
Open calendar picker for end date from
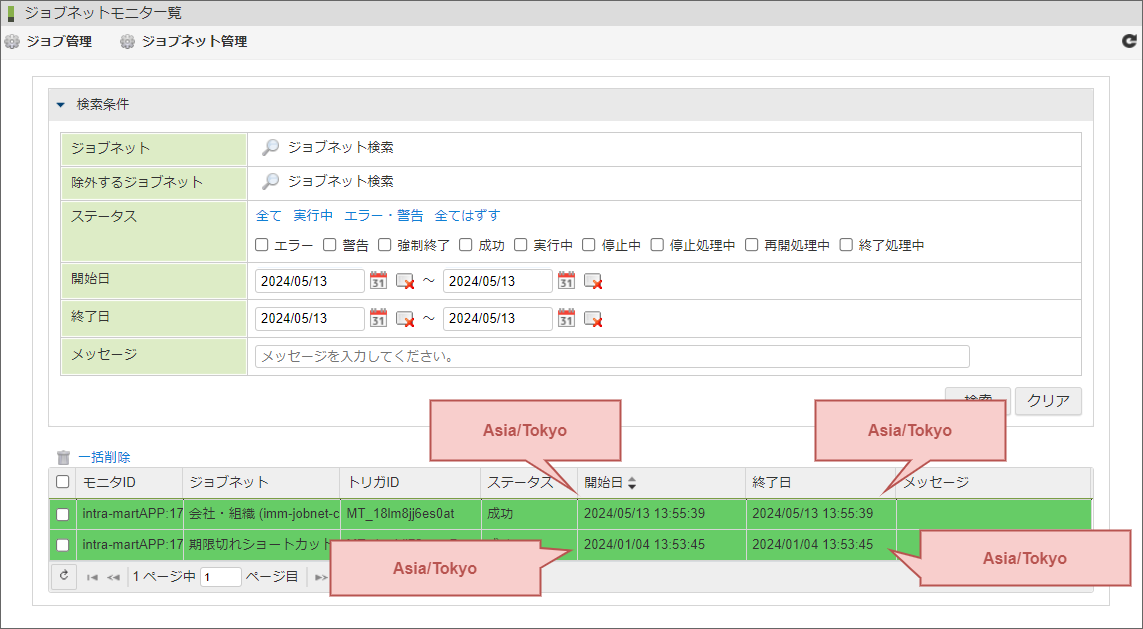tap(378, 319)
